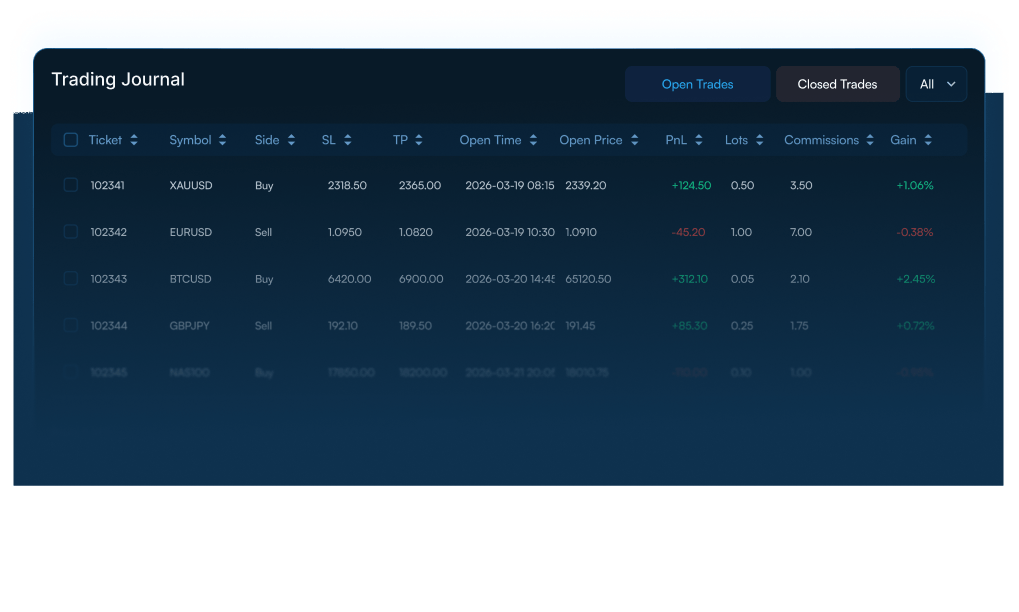Viewport: 1019px width, 612px height.
Task: Click the 2365.00 take profit value
Action: pyautogui.click(x=420, y=186)
